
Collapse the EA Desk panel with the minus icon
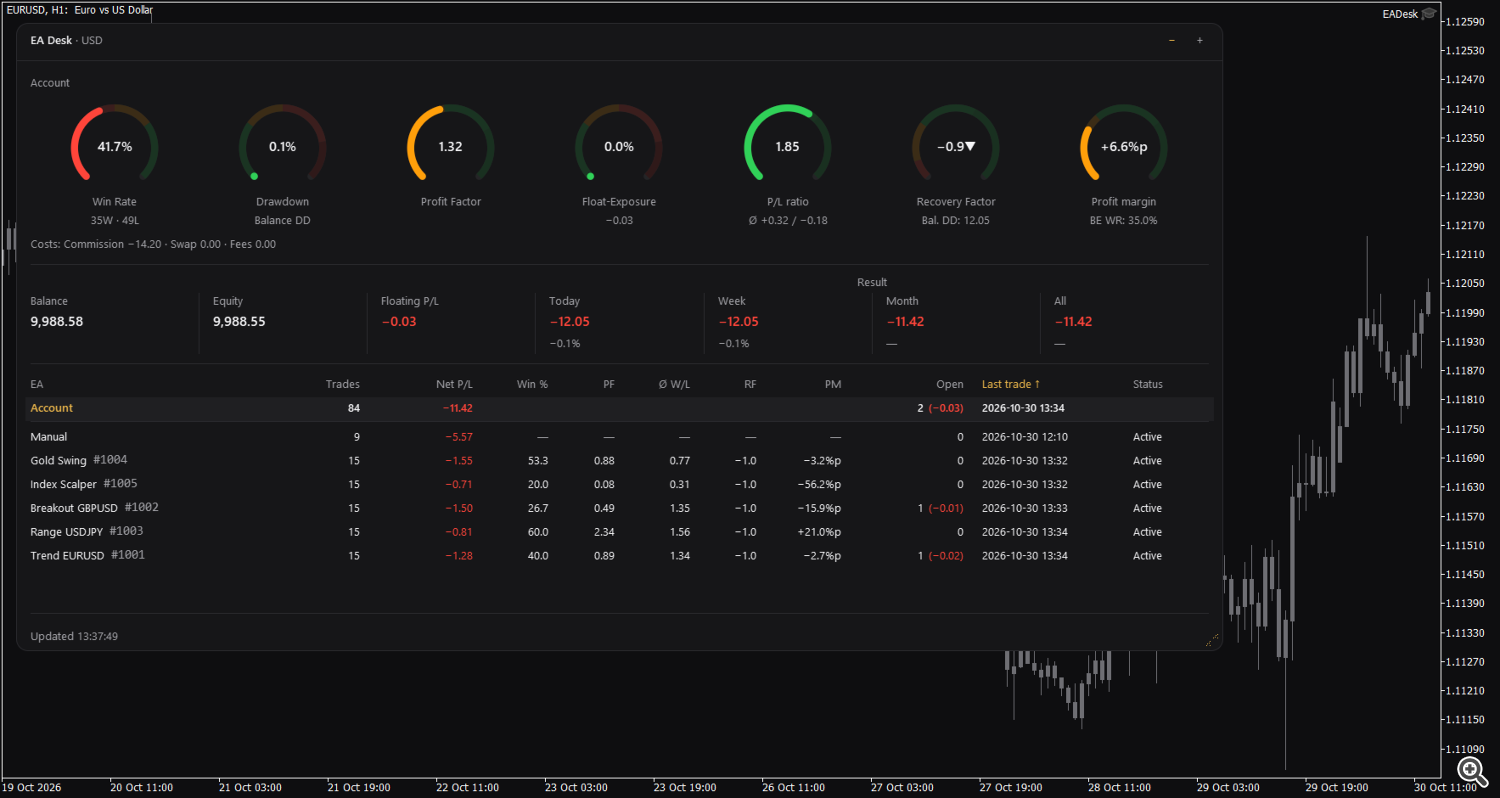1172,40
